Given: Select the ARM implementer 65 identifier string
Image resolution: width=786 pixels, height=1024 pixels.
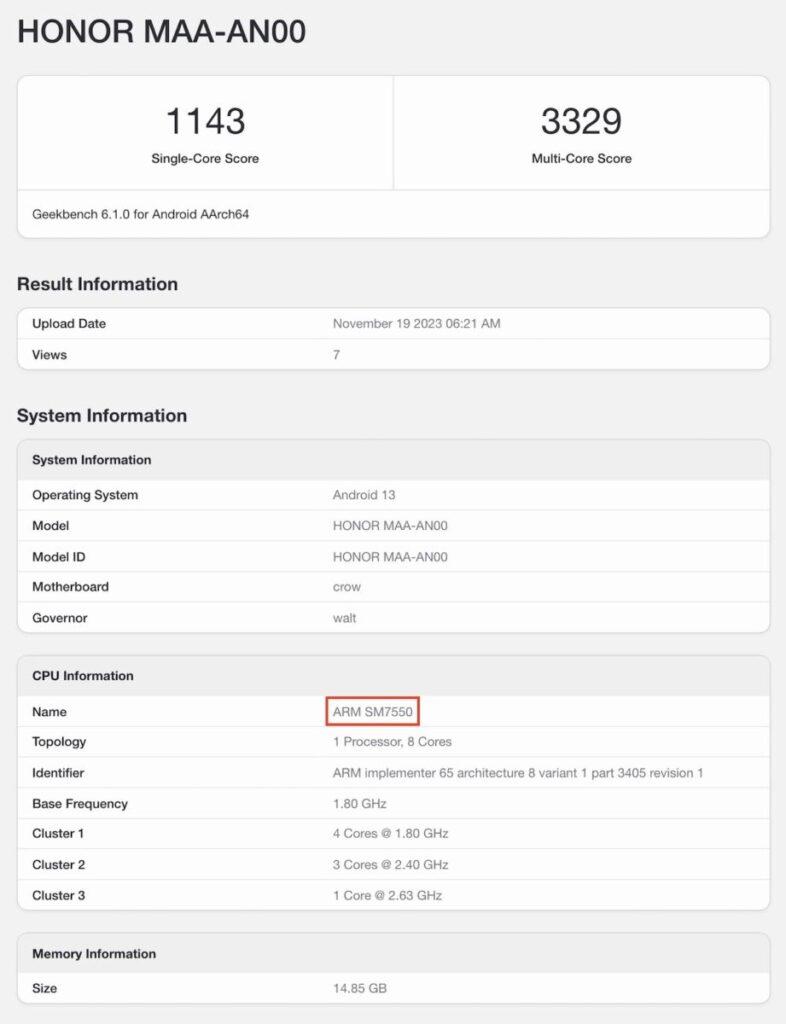Looking at the screenshot, I should click(x=518, y=773).
